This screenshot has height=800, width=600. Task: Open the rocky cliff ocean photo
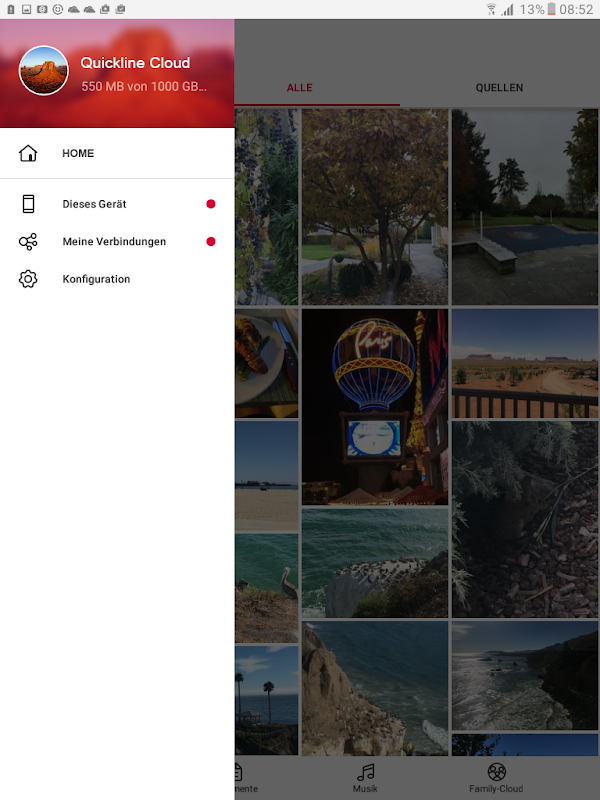(x=375, y=688)
